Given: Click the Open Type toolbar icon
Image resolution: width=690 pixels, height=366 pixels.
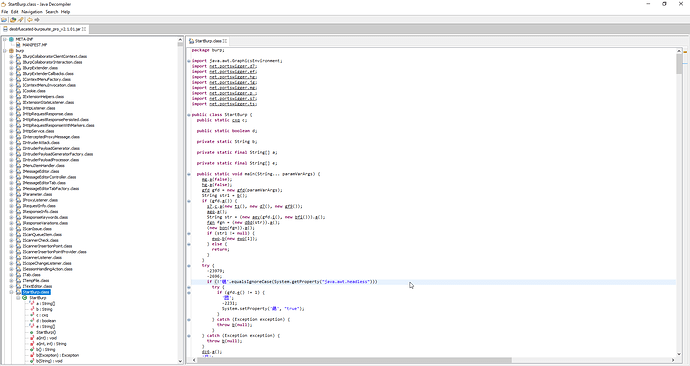Looking at the screenshot, I should [x=13, y=20].
